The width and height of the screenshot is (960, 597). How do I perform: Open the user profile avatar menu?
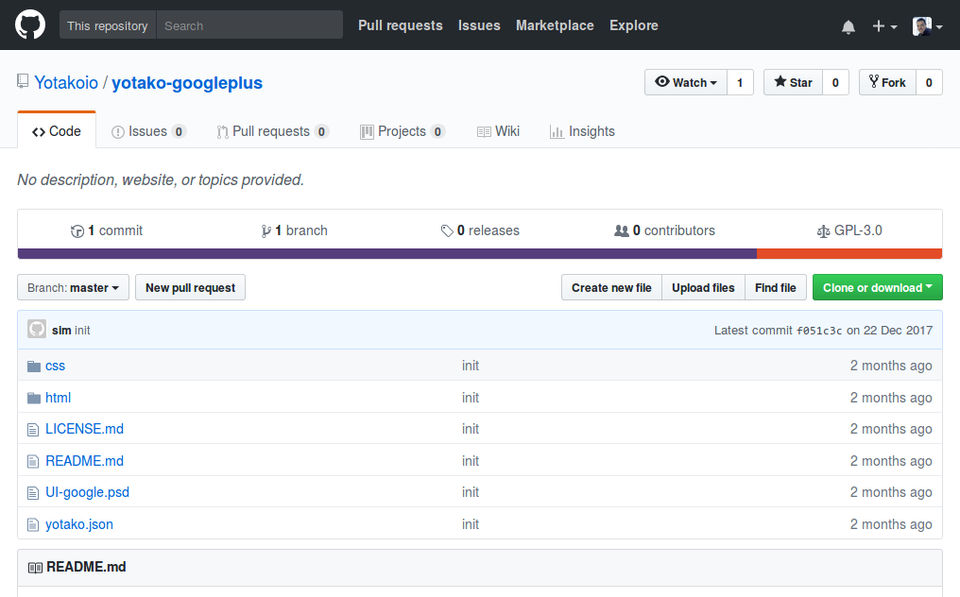(x=927, y=27)
